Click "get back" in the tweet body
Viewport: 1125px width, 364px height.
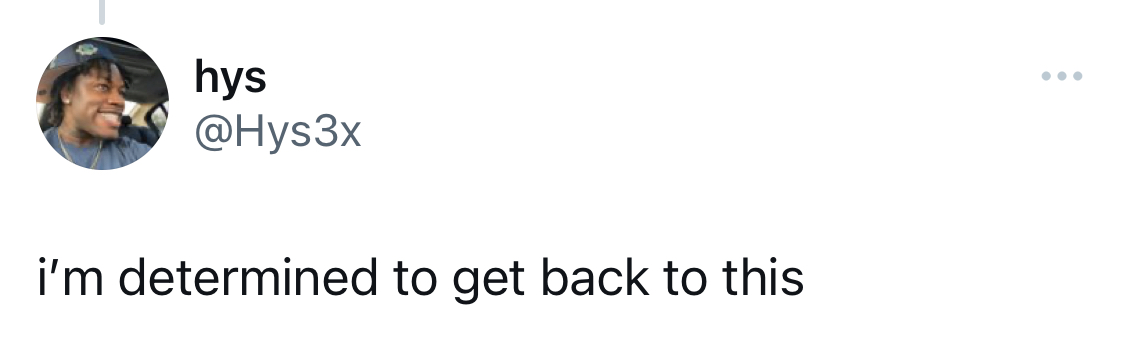[550, 279]
